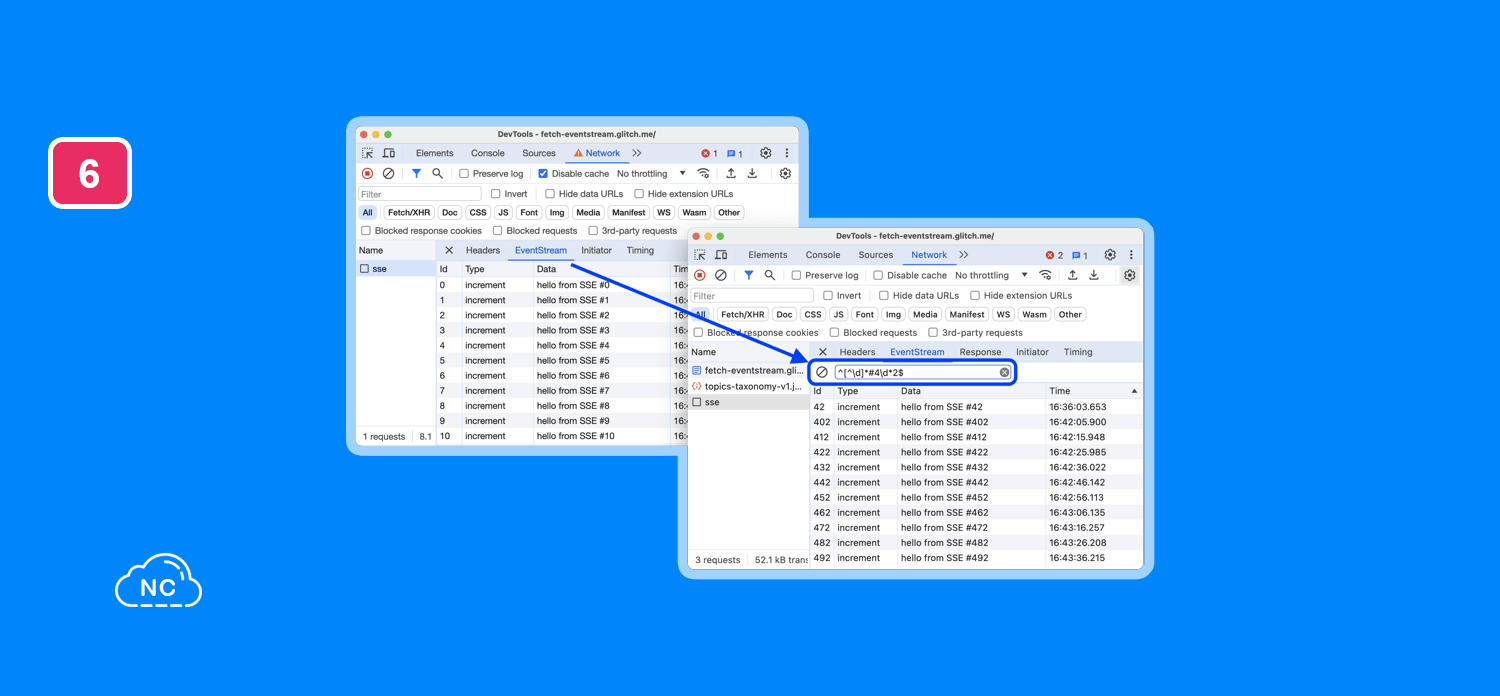Open the Console tab in front DevTools window
Screen dimensions: 1500x696
pyautogui.click(x=823, y=255)
